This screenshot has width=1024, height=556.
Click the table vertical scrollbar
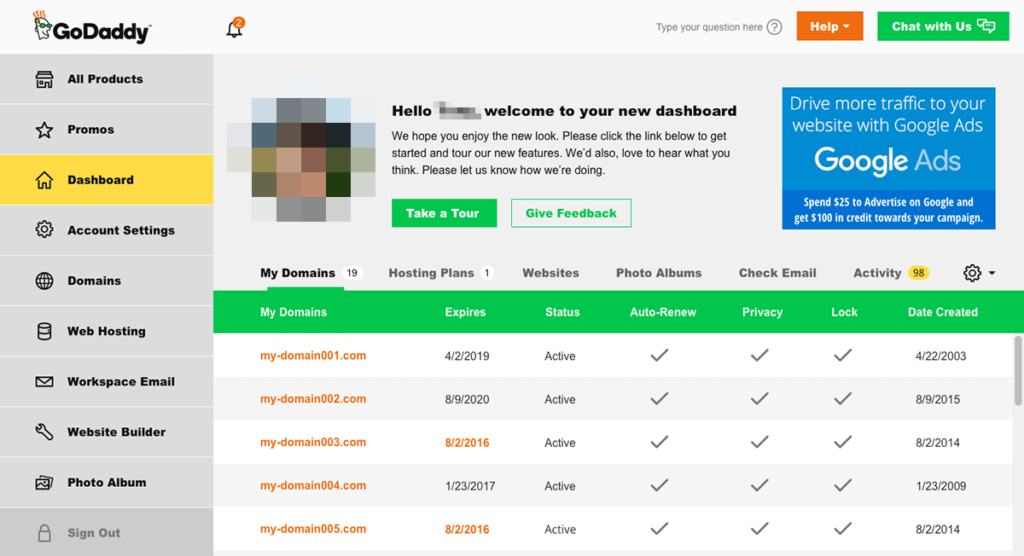(x=1018, y=371)
